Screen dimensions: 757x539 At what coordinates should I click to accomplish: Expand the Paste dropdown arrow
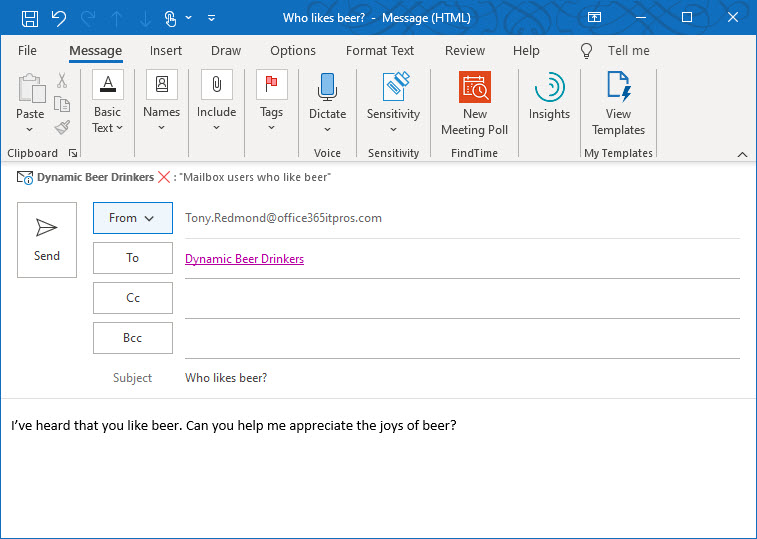(x=30, y=129)
